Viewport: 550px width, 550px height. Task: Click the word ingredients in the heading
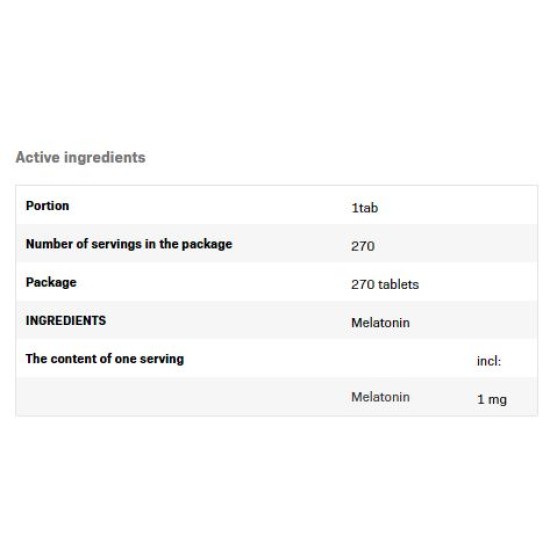tap(105, 158)
